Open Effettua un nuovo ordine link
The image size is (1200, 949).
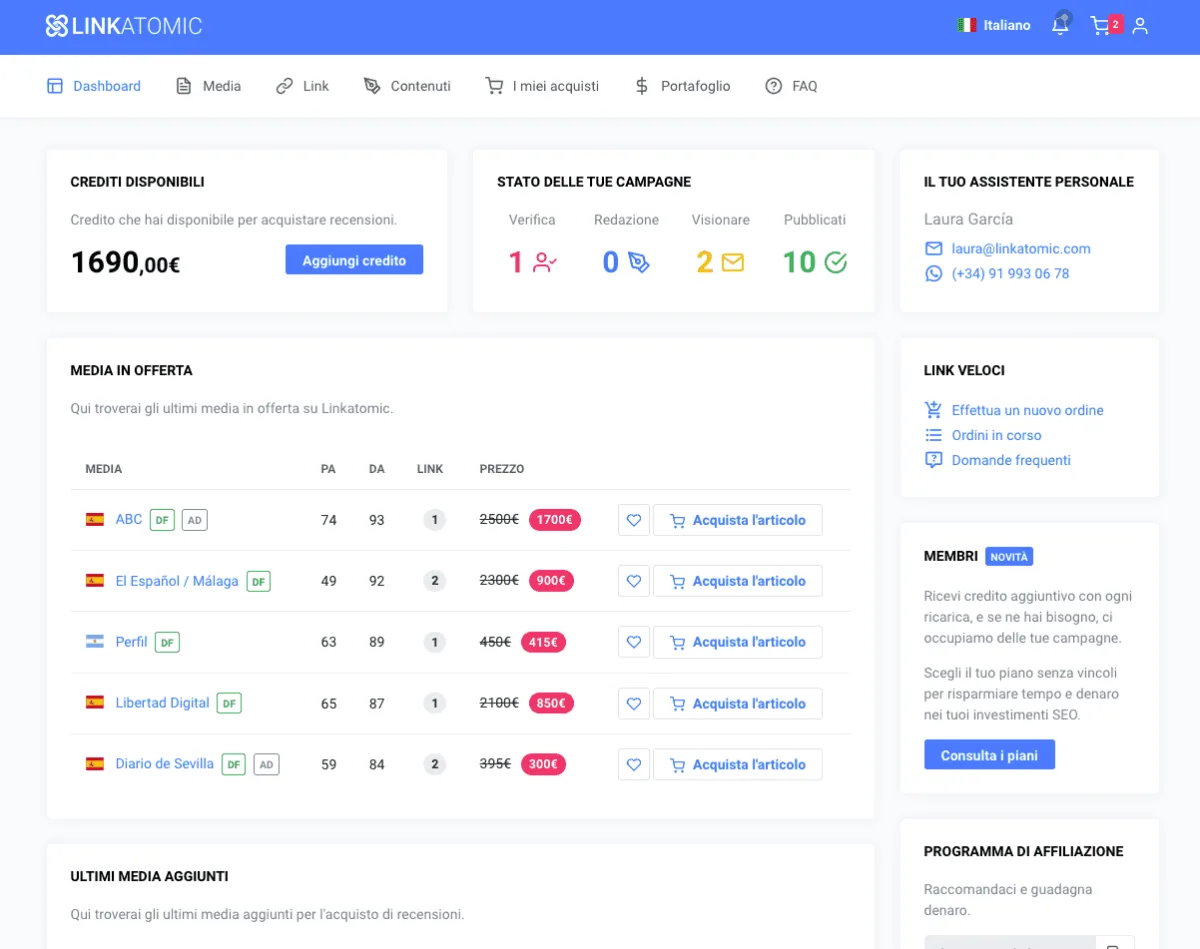click(x=1027, y=410)
